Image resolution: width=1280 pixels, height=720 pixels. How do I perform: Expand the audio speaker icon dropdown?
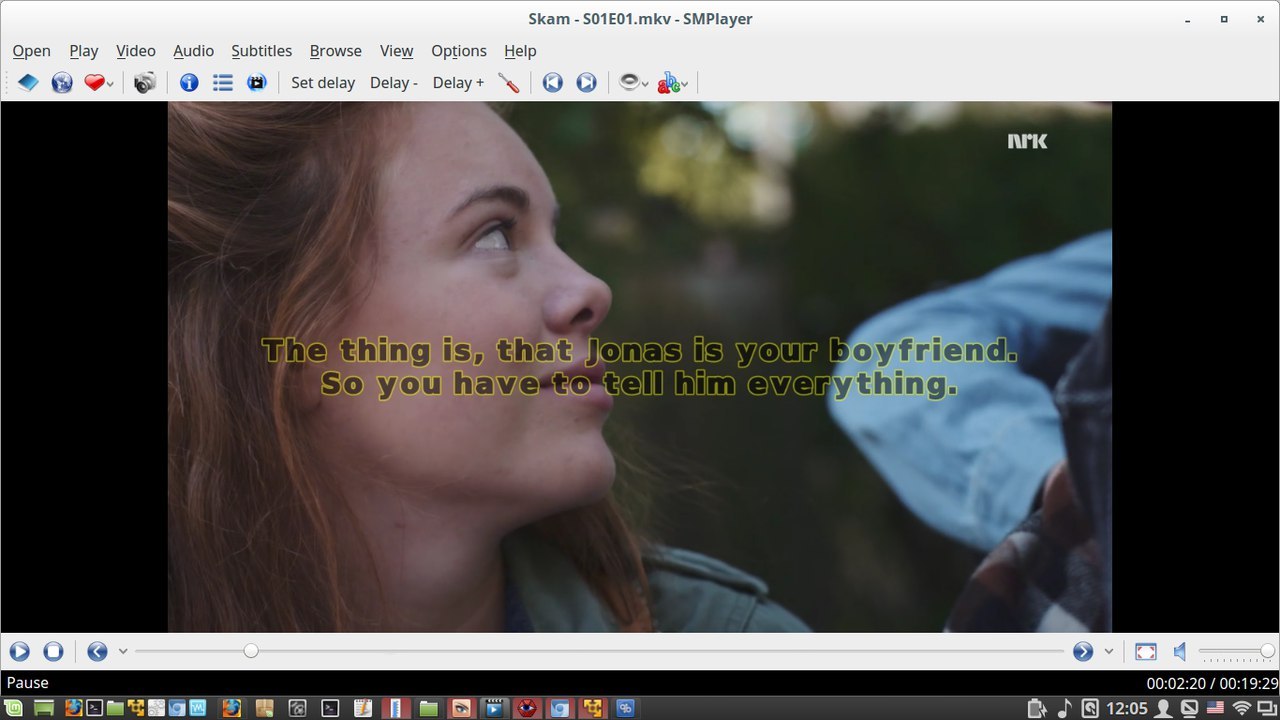(645, 84)
